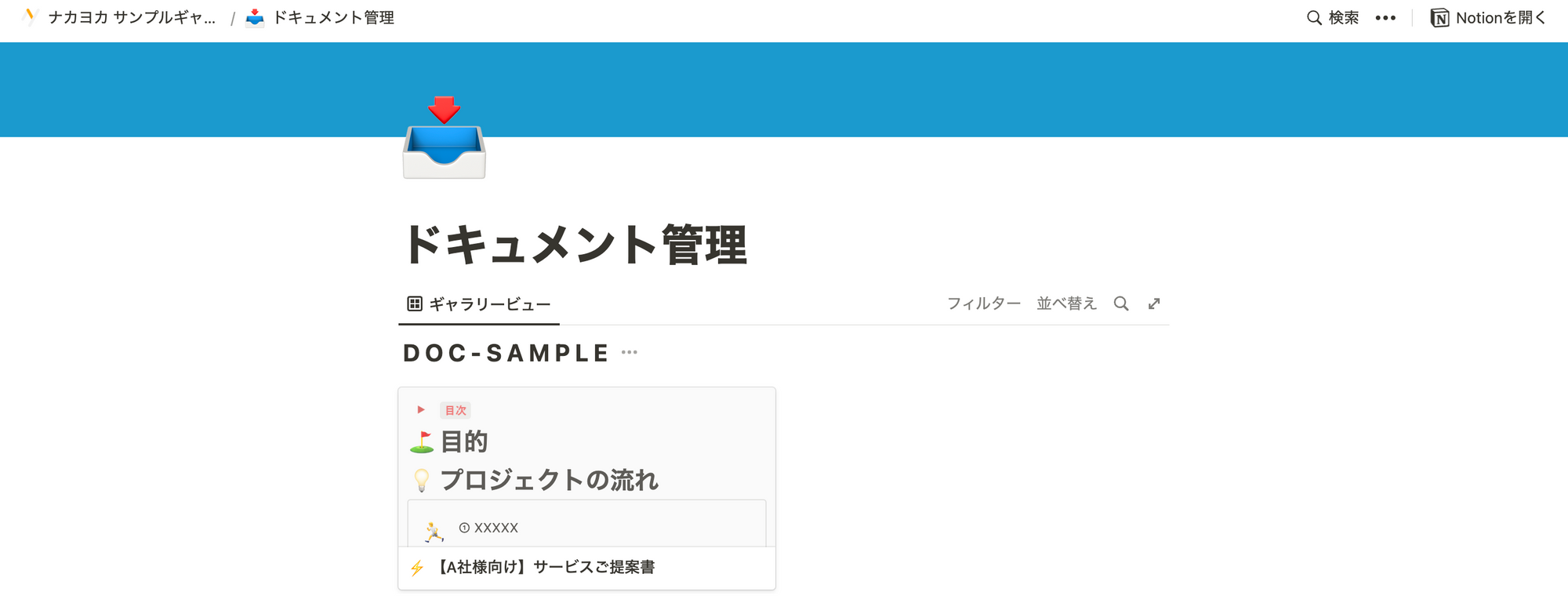Open the three-dot menu in the top bar

1385,18
